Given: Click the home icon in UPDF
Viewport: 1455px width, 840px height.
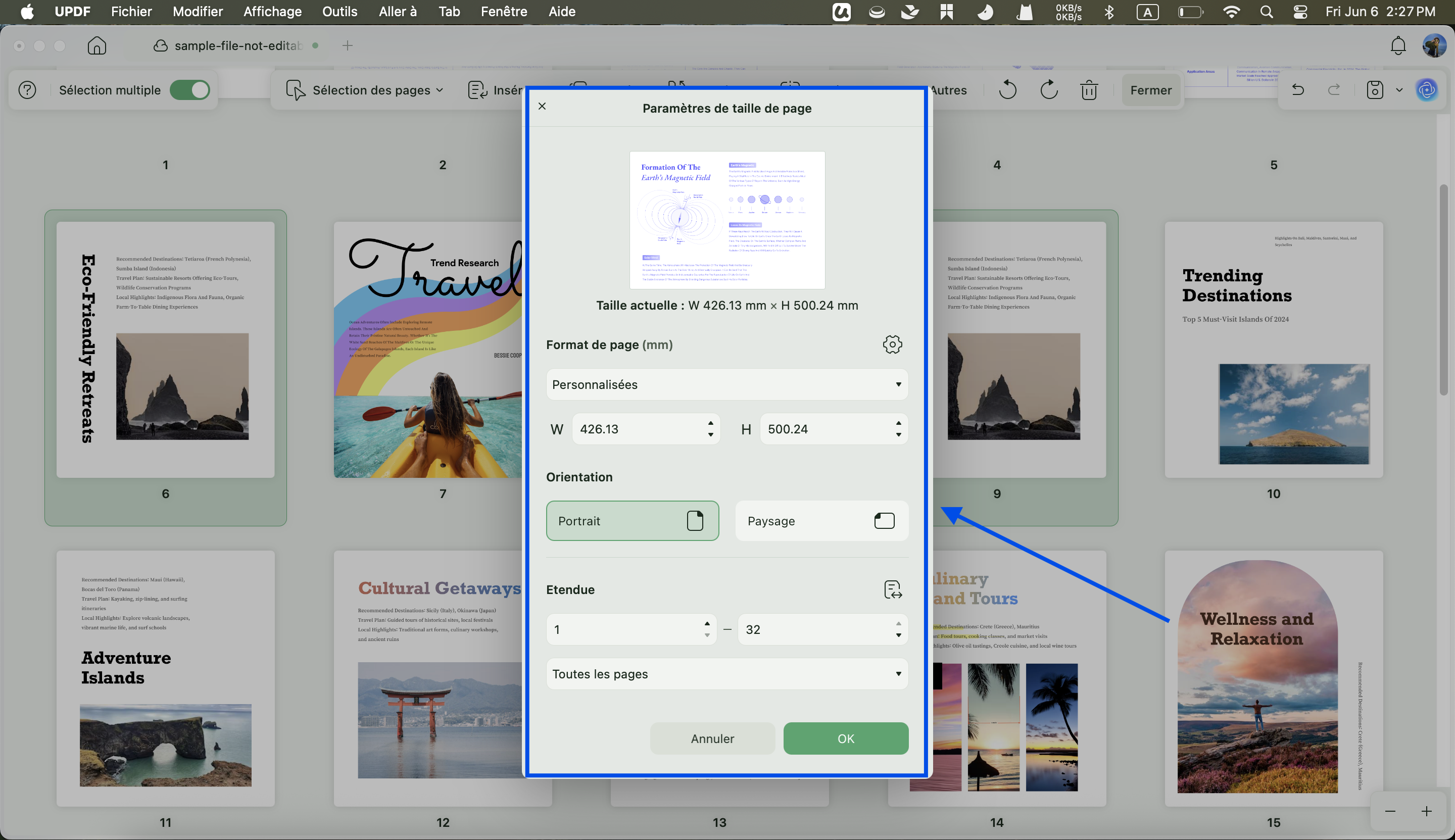Looking at the screenshot, I should 97,45.
